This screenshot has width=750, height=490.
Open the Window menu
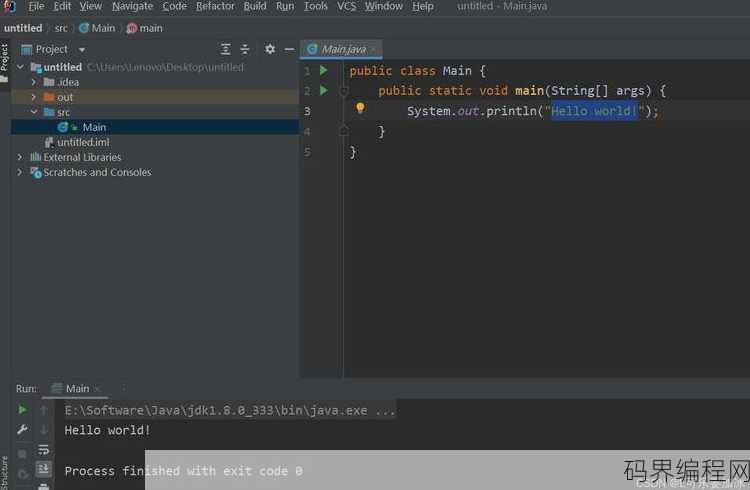(x=384, y=6)
